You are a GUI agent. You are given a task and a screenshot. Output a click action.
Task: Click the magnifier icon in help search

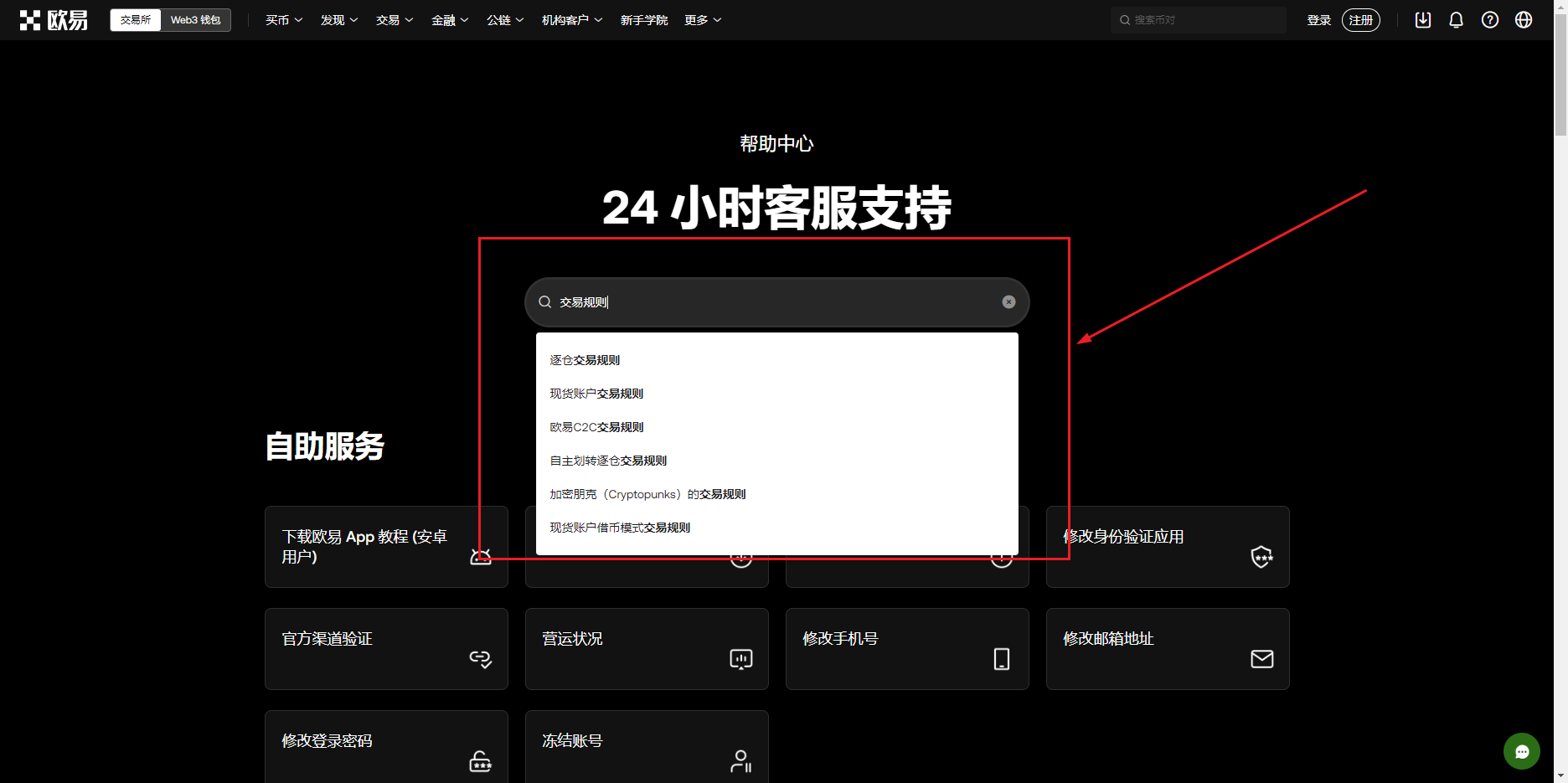click(x=545, y=302)
